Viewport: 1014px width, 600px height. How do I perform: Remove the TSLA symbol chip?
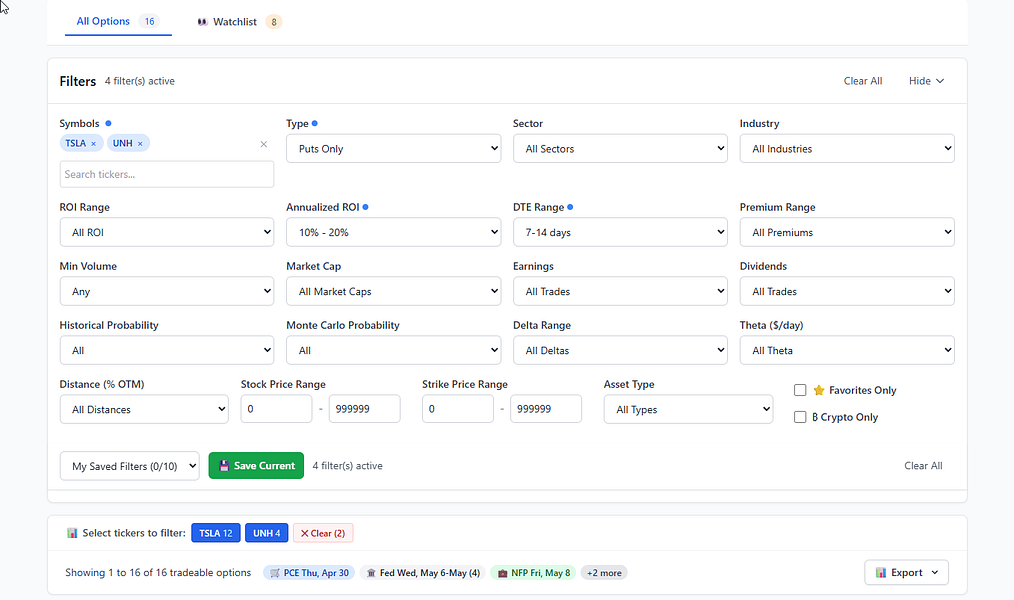point(93,144)
